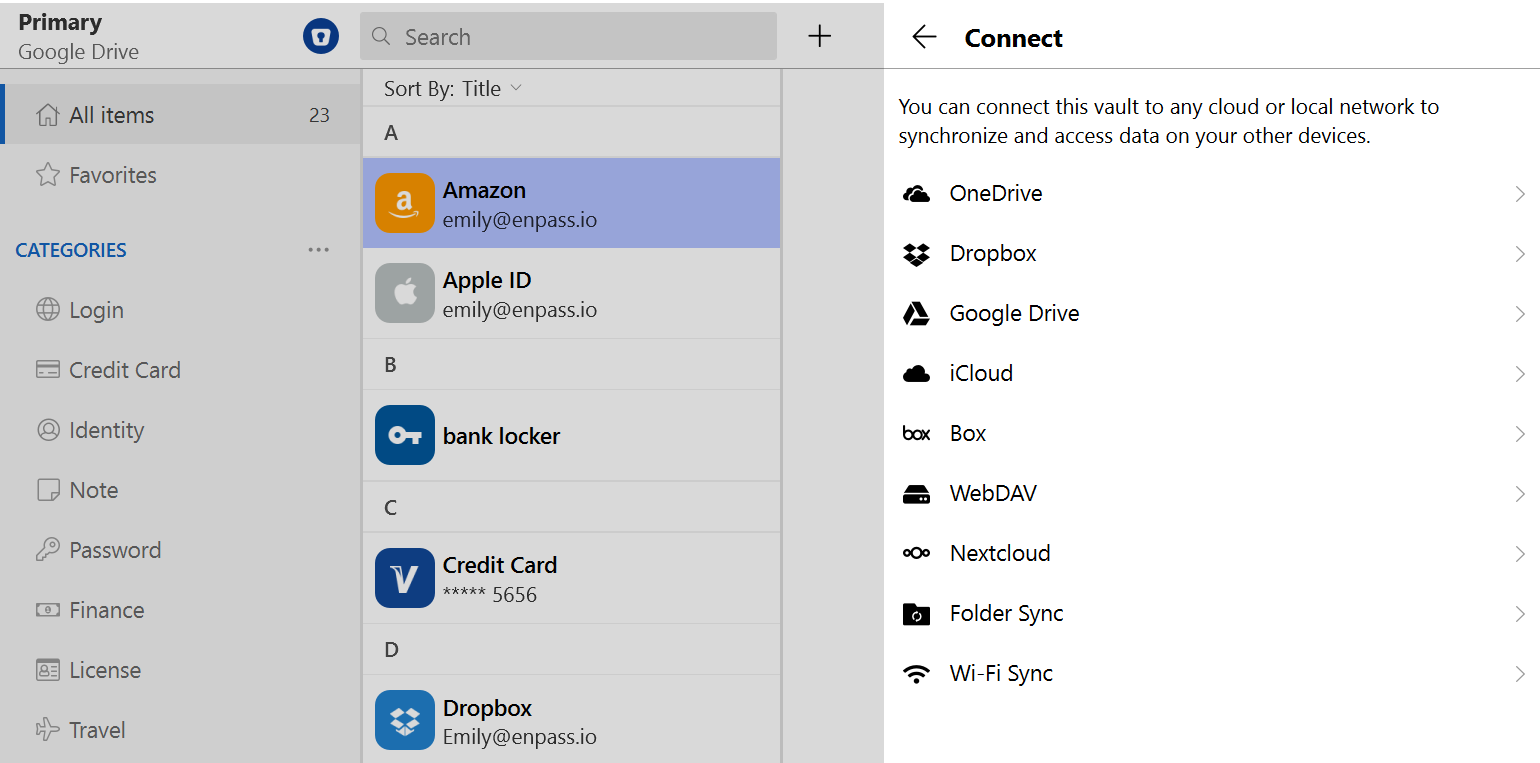Expand iCloud connect option chevron

tap(1520, 374)
